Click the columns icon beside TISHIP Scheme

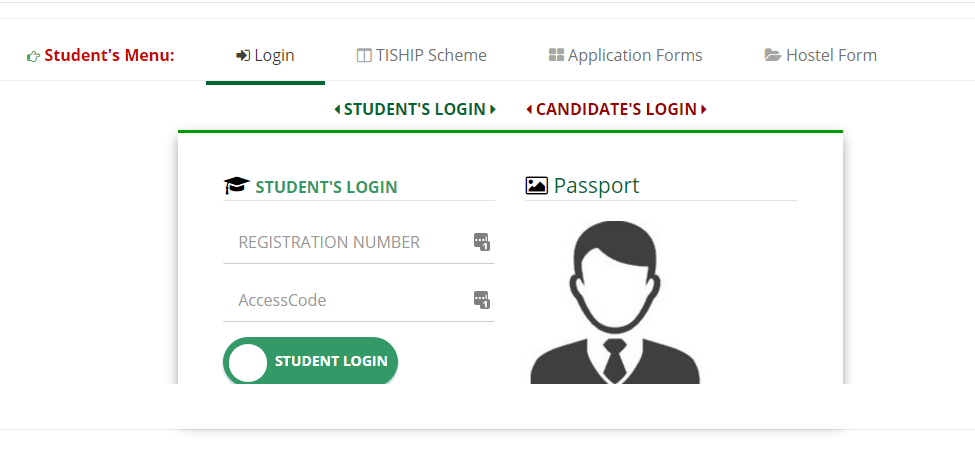point(364,55)
